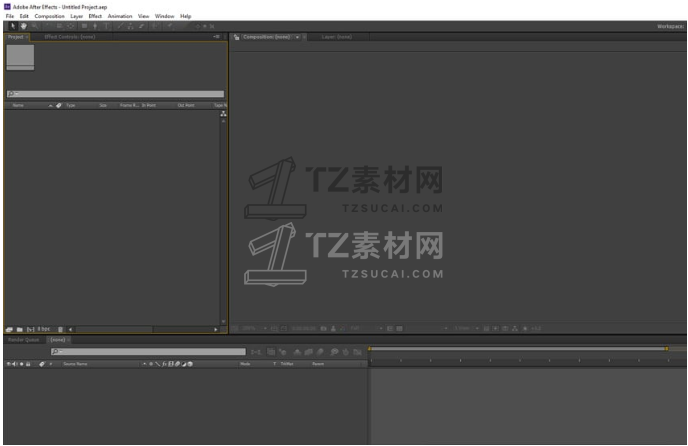Viewport: 688px width, 446px height.
Task: Open the Project panel options menu
Action: (216, 37)
